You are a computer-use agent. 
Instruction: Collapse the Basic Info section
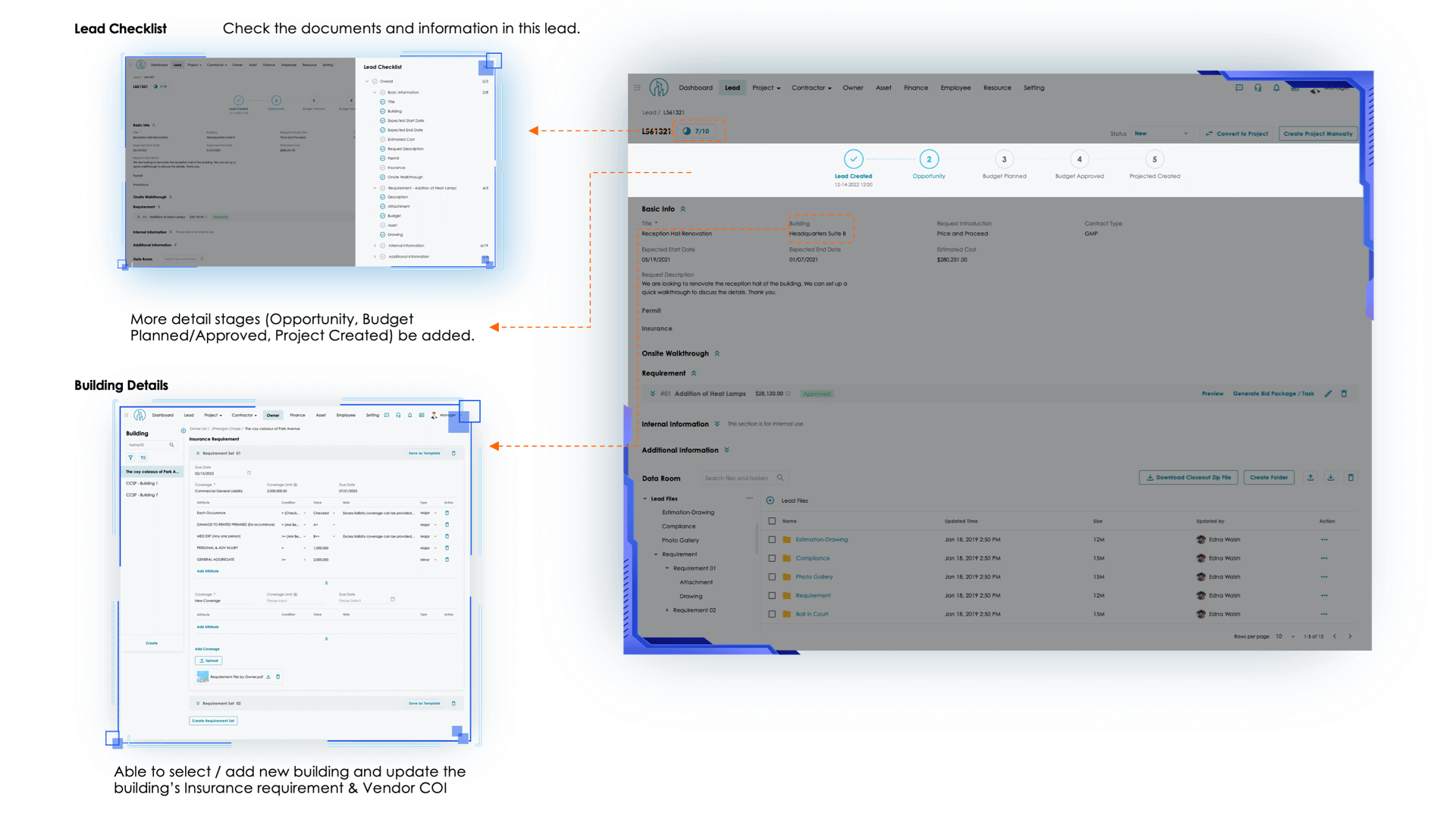682,209
